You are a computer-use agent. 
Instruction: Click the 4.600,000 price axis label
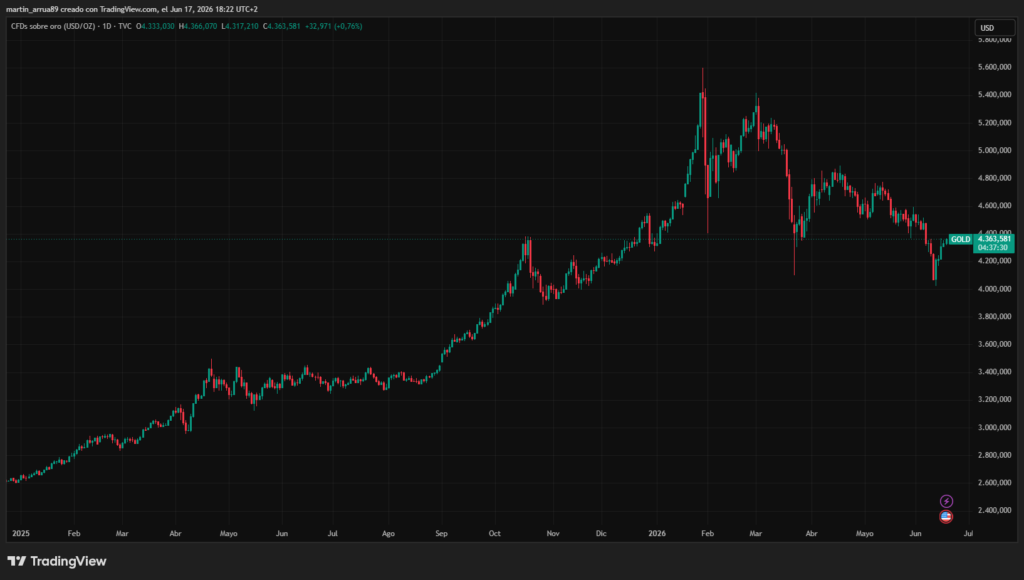[994, 206]
